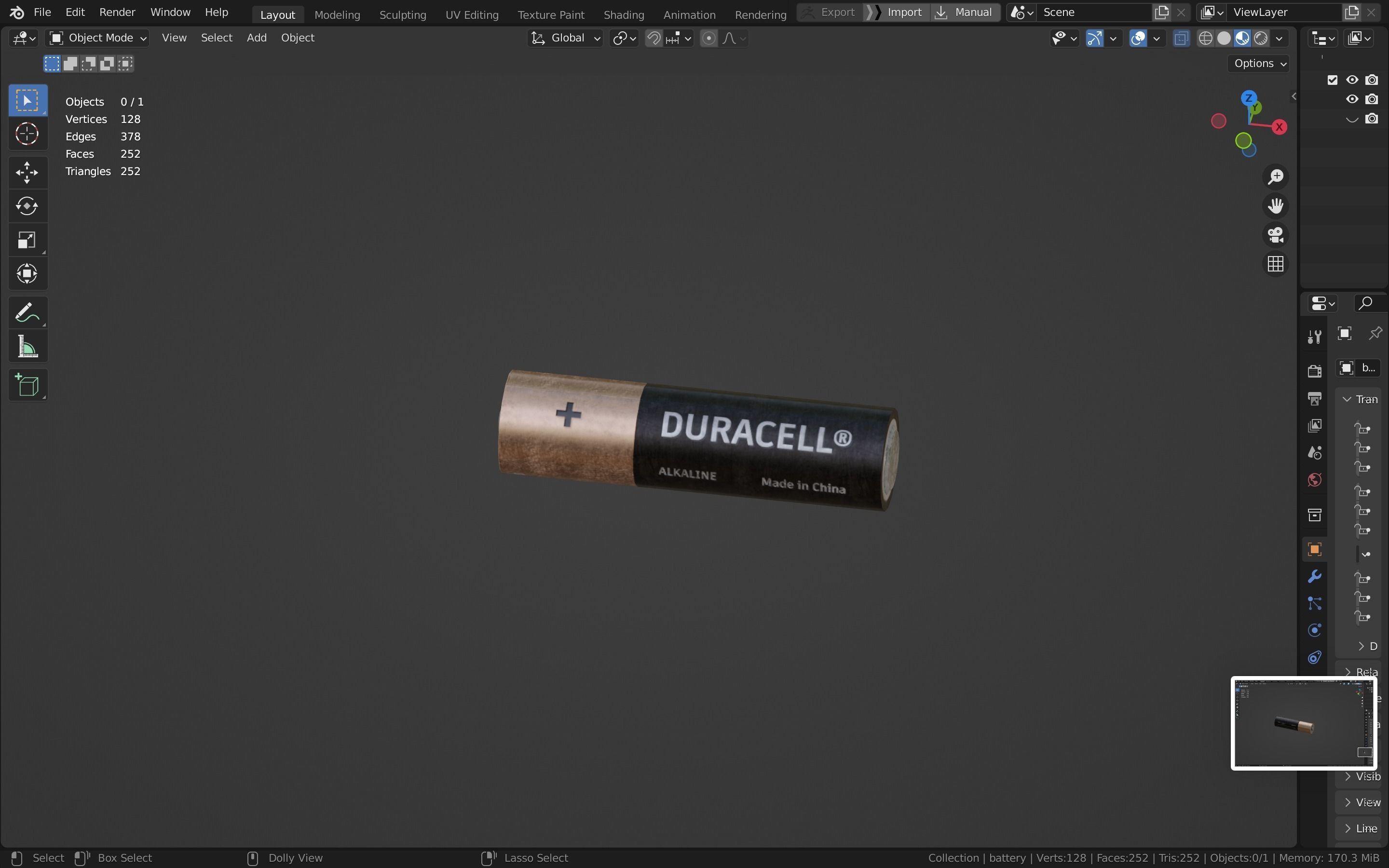
Task: Open the View Layer properties tab
Action: 1314,425
